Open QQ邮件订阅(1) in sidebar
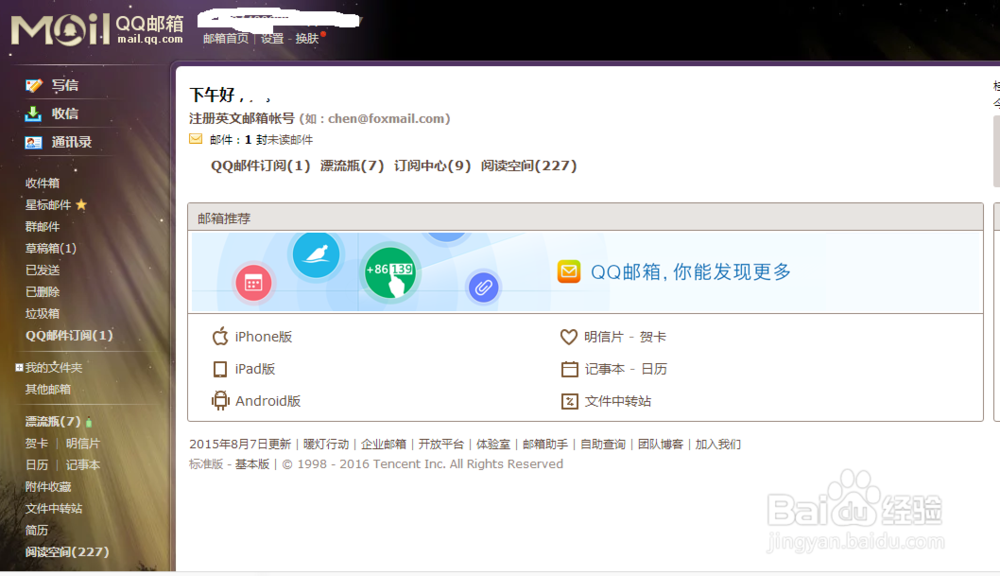The width and height of the screenshot is (1000, 576). click(x=69, y=335)
